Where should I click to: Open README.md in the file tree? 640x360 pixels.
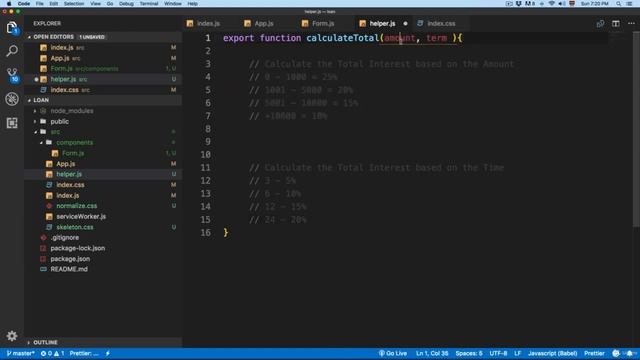click(103, 269)
